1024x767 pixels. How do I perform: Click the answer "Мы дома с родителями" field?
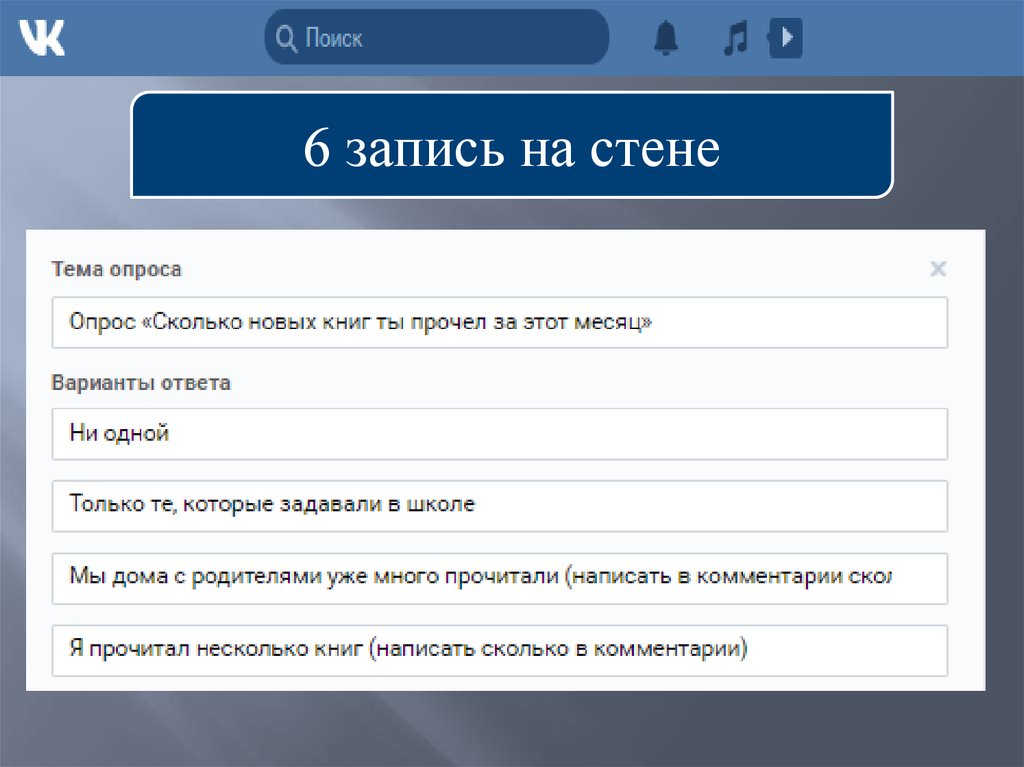[x=498, y=577]
